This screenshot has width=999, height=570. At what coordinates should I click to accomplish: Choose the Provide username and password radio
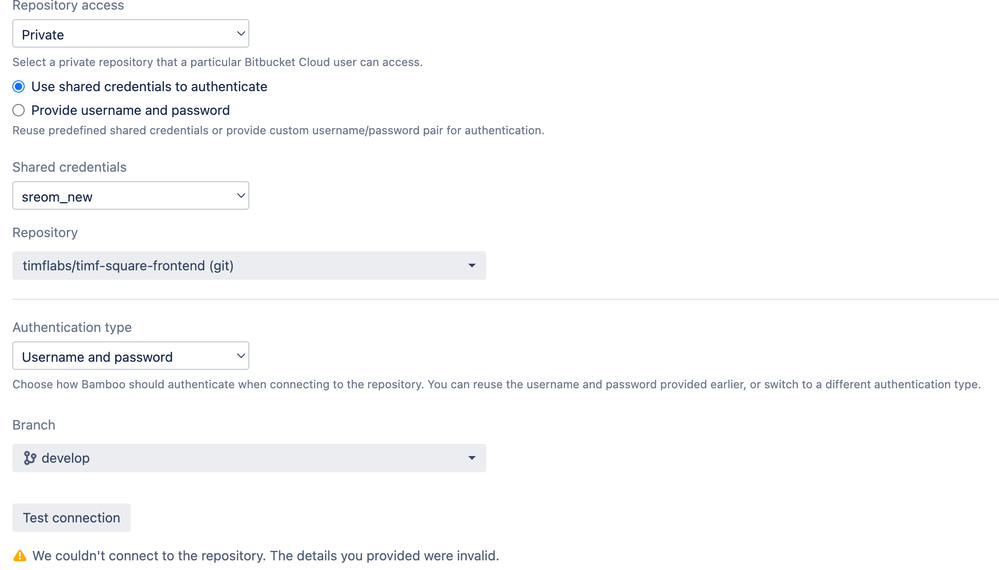pyautogui.click(x=18, y=110)
